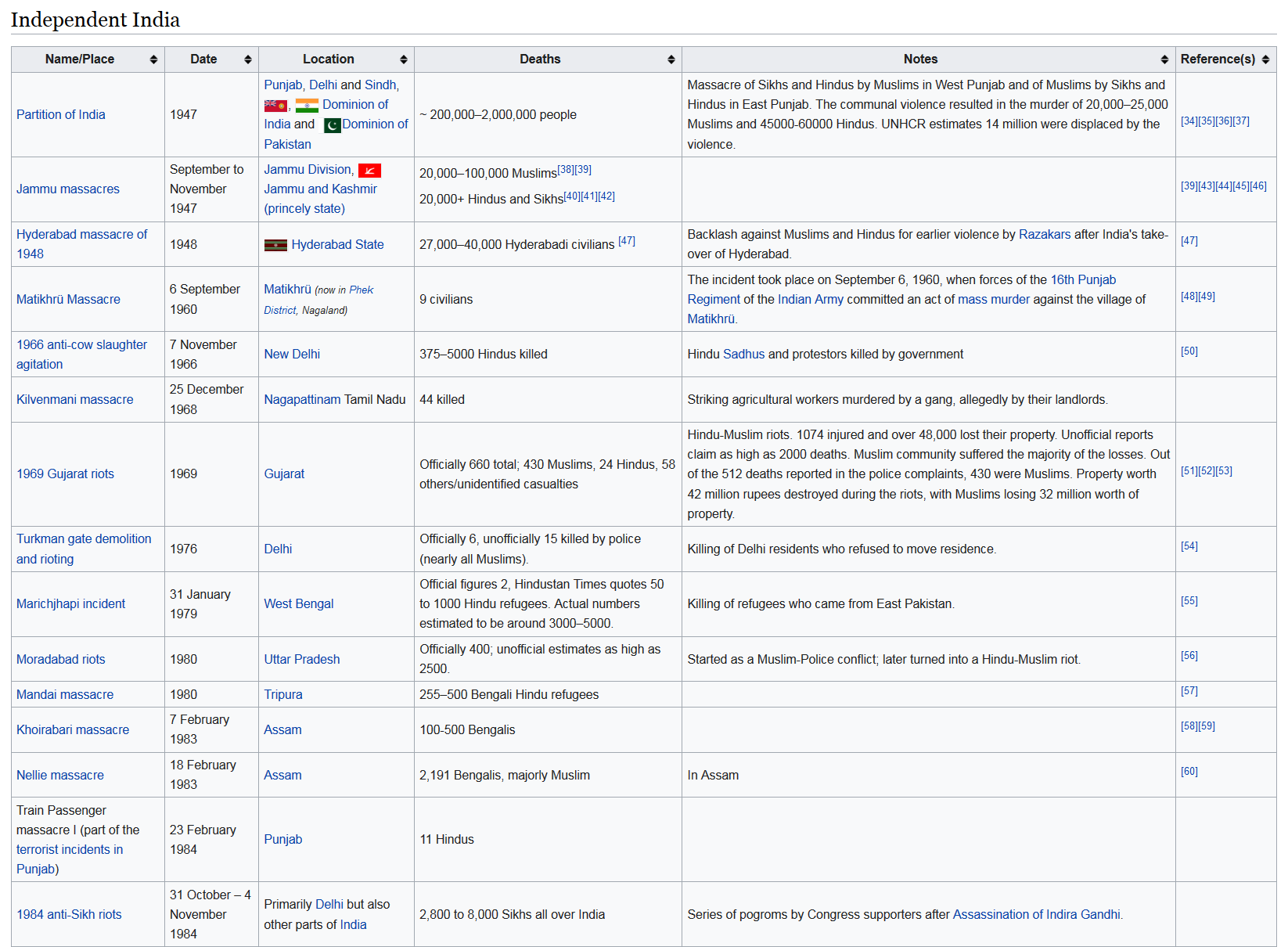
Task: Open the Jammu massacres article
Action: [x=68, y=189]
